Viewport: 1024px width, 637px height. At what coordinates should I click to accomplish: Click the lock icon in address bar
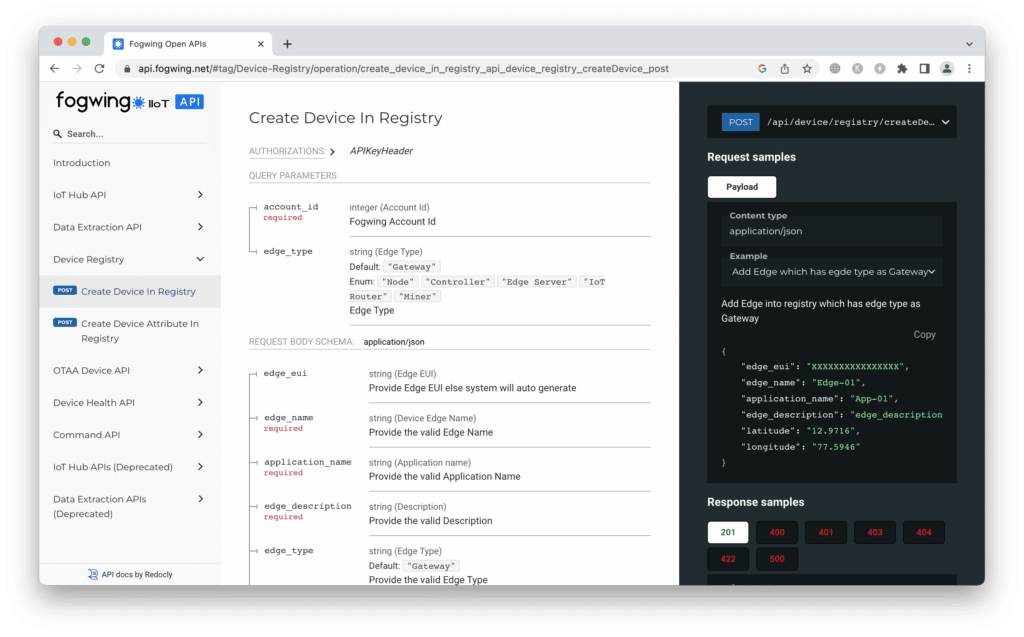click(127, 69)
